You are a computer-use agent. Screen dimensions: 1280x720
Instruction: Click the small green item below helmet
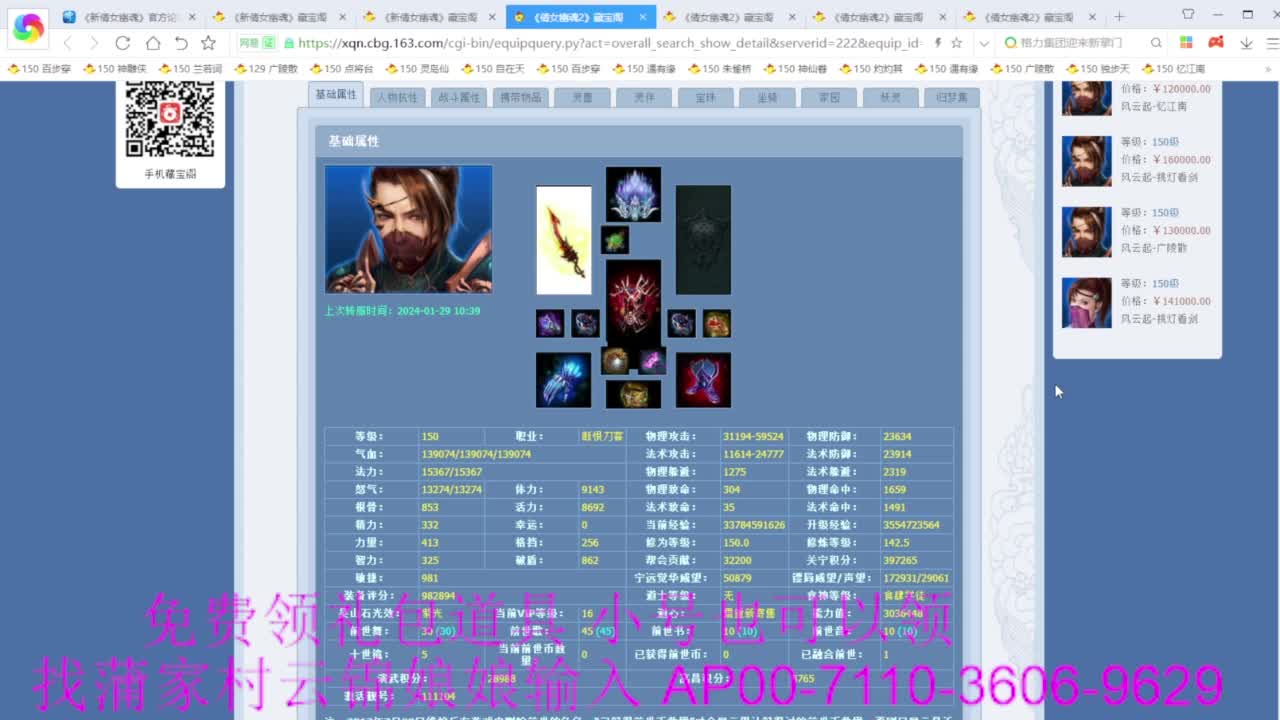click(x=615, y=240)
